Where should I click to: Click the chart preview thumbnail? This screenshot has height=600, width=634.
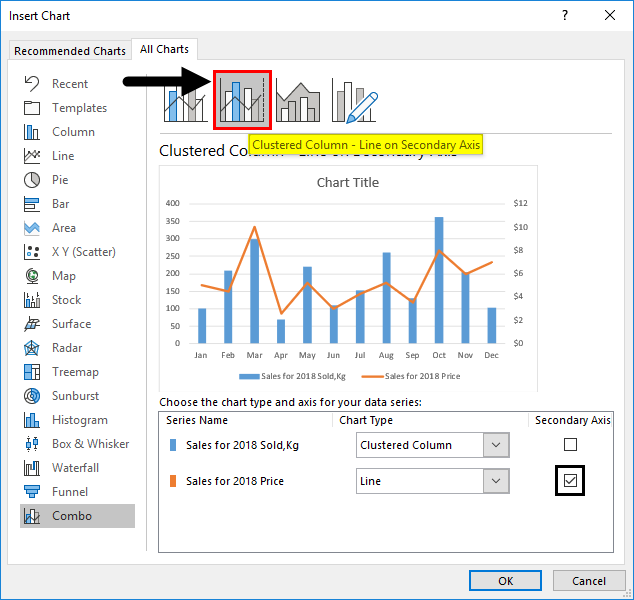348,278
